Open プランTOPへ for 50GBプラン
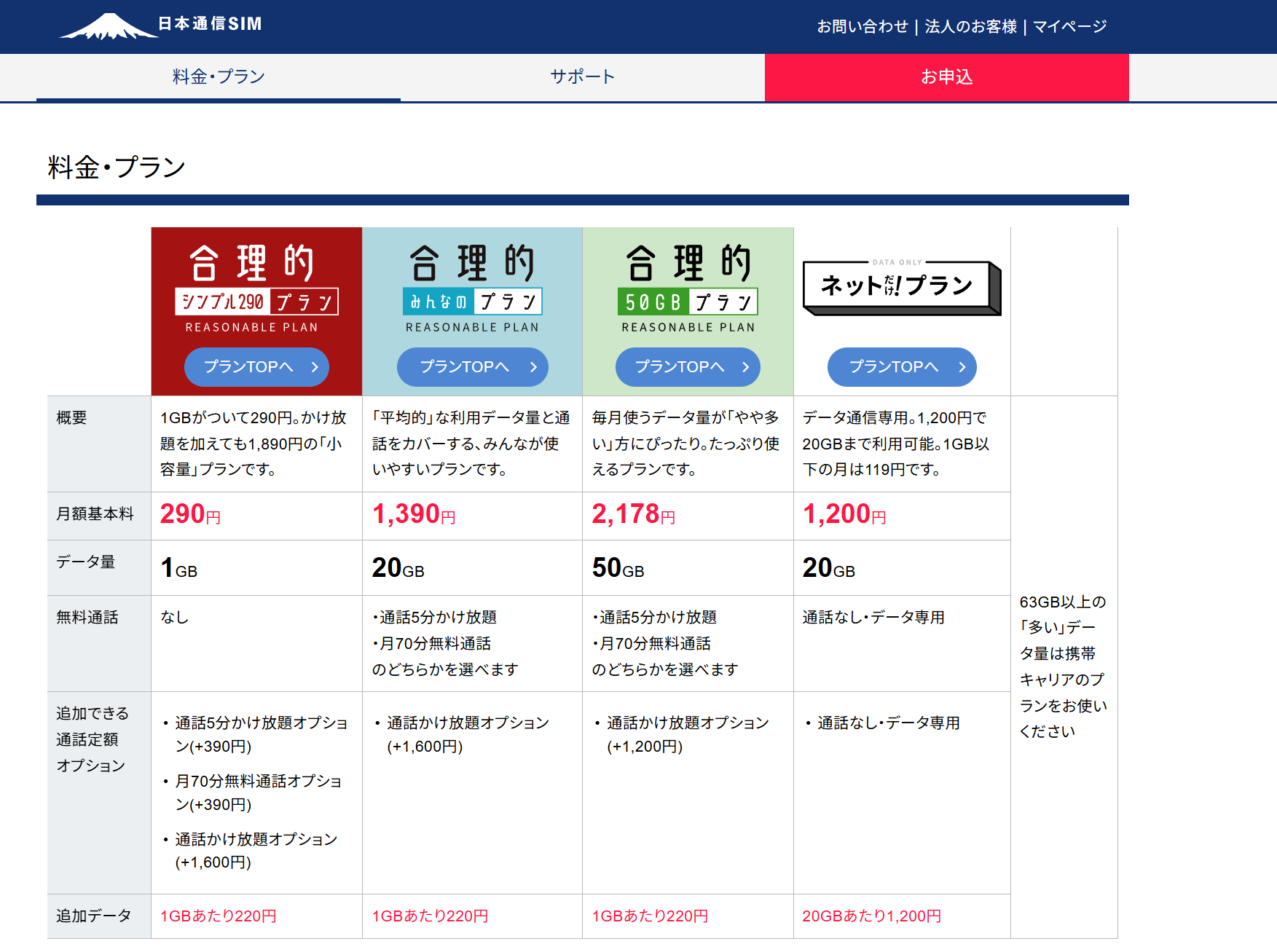Image resolution: width=1277 pixels, height=952 pixels. (688, 367)
